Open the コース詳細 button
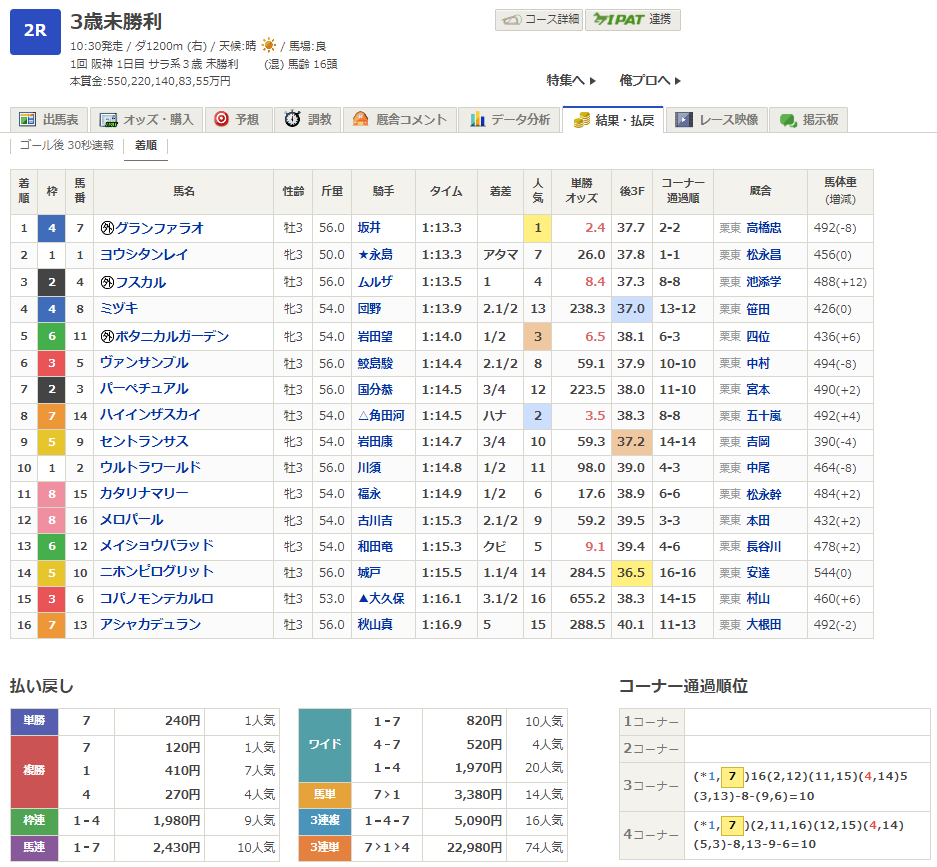The width and height of the screenshot is (937, 867). [x=537, y=19]
